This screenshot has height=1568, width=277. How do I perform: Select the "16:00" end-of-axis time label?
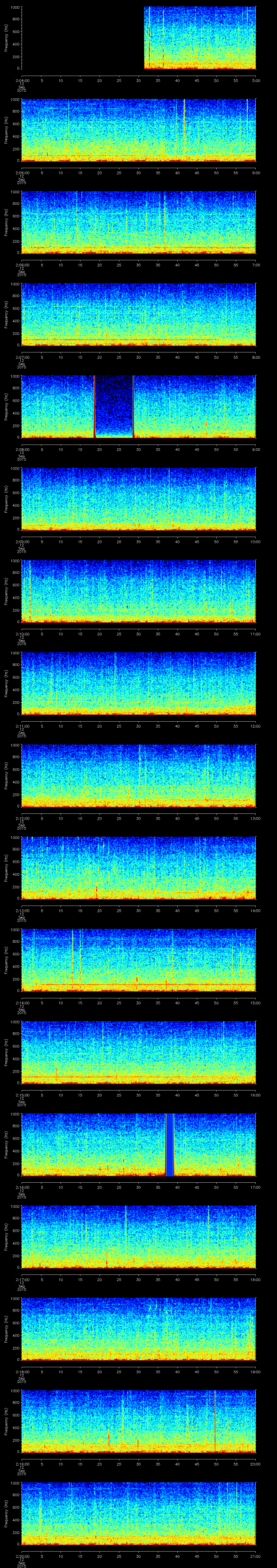255,1095
